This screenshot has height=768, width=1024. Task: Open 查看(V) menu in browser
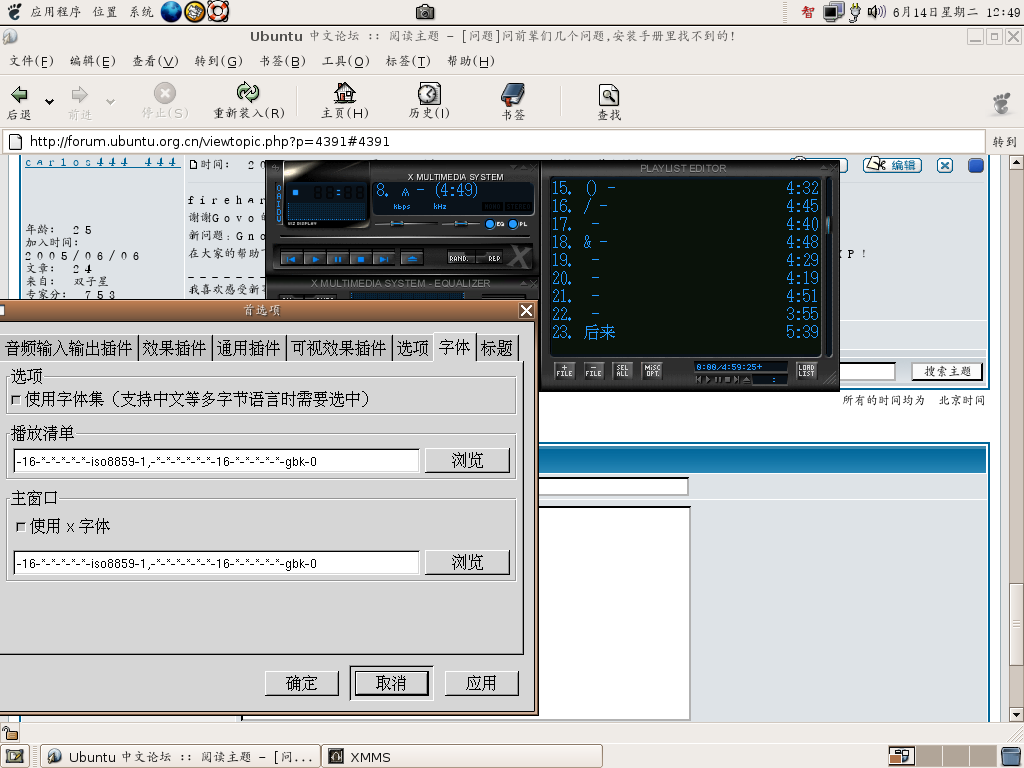(x=155, y=61)
